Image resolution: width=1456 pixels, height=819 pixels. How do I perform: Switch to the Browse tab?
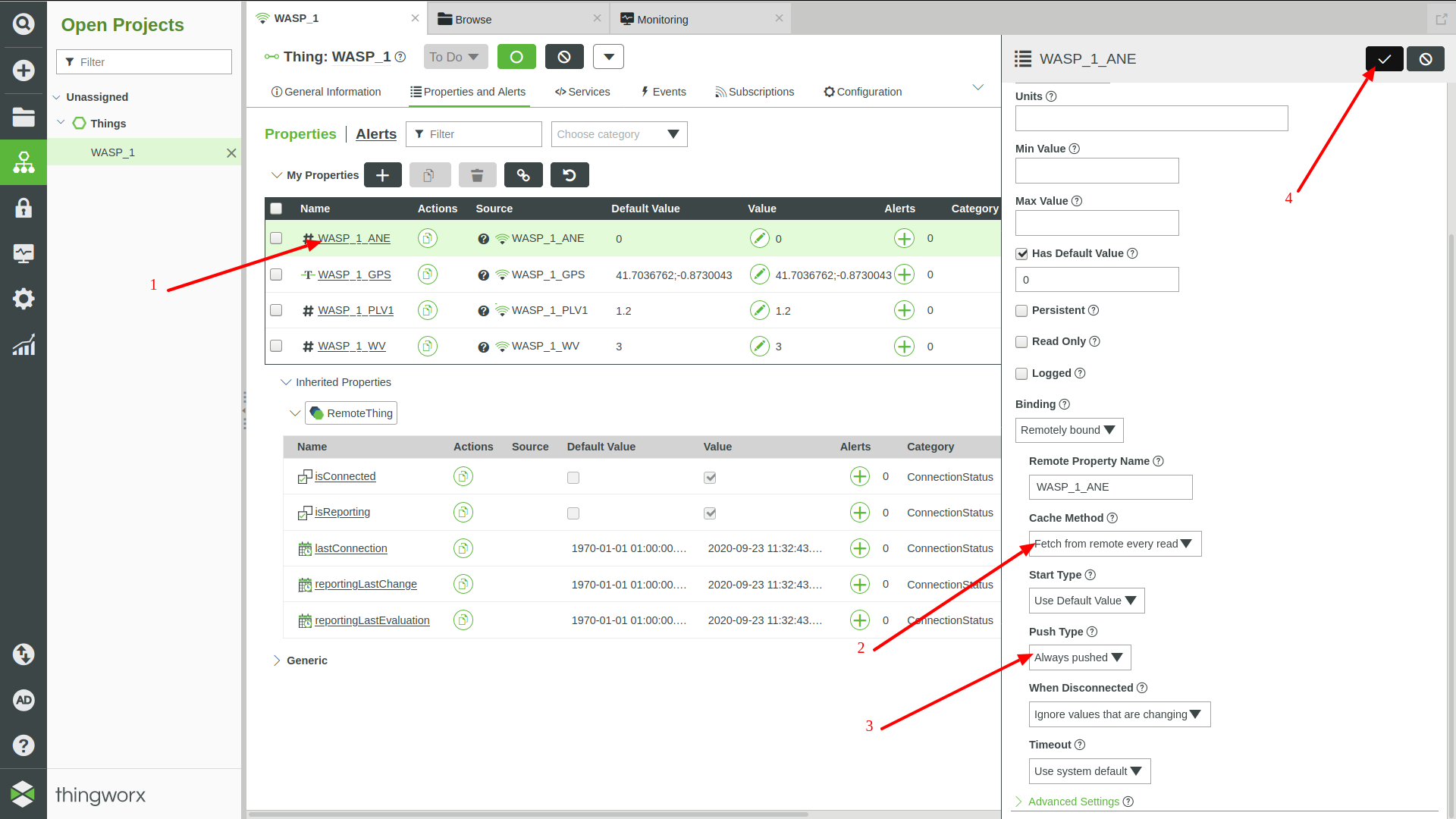(519, 19)
